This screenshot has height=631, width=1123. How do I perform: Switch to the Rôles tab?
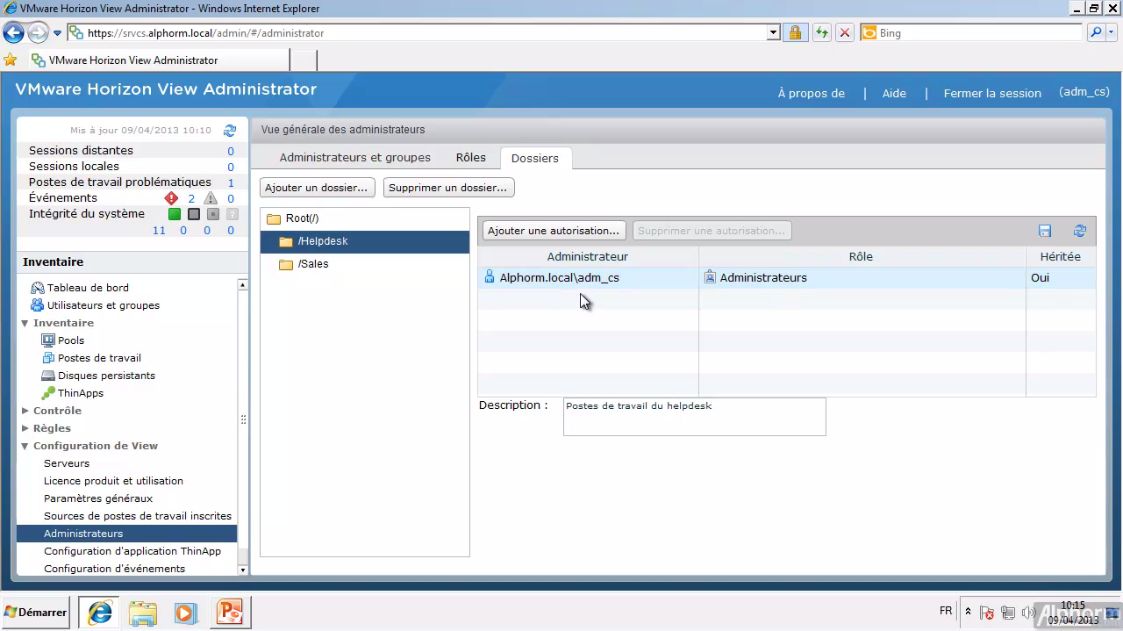pyautogui.click(x=471, y=158)
